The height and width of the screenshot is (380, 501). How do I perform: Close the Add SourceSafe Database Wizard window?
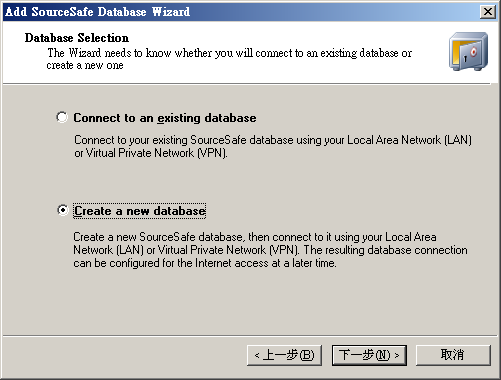pyautogui.click(x=488, y=12)
